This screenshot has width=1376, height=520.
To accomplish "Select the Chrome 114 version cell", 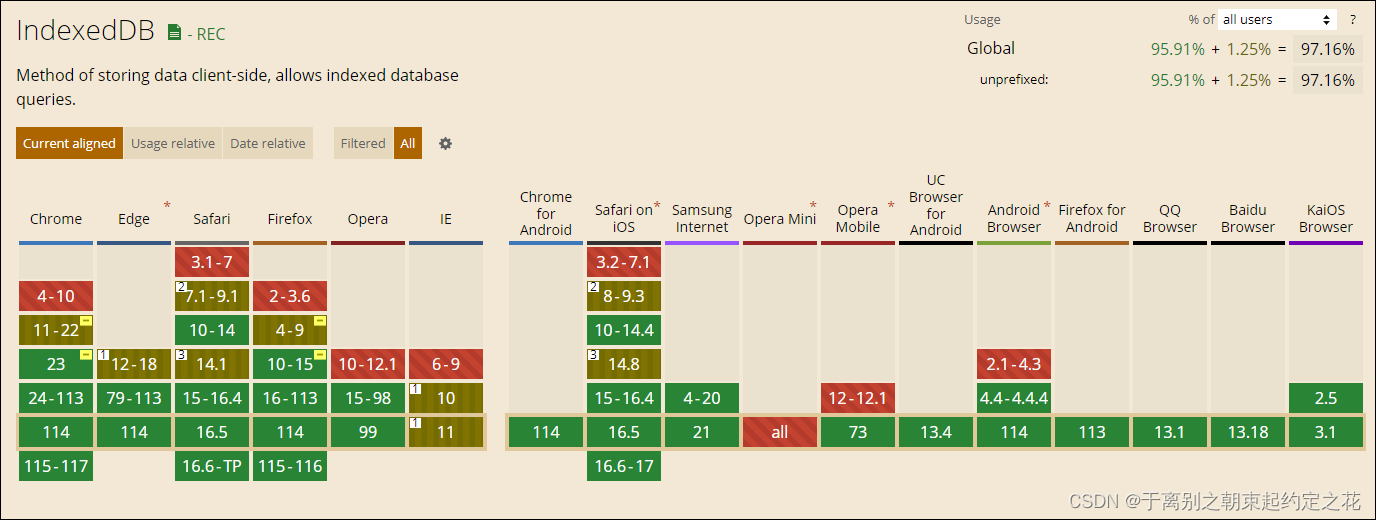I will (56, 432).
